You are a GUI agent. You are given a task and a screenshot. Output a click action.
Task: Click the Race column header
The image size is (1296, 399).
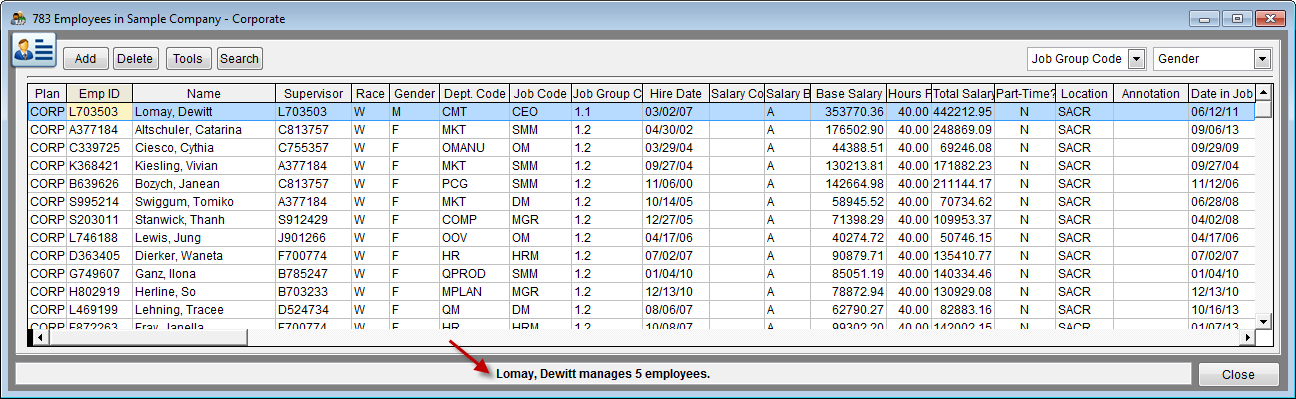click(x=370, y=93)
